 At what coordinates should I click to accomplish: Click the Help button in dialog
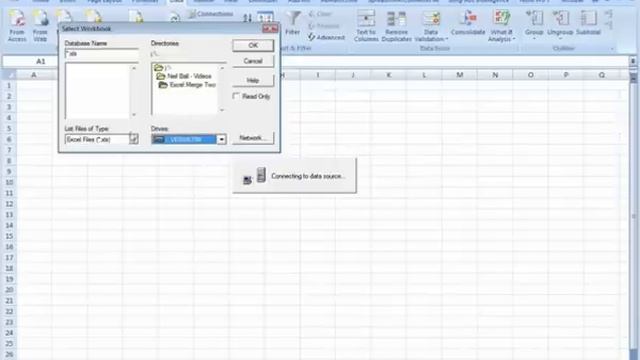pyautogui.click(x=253, y=80)
